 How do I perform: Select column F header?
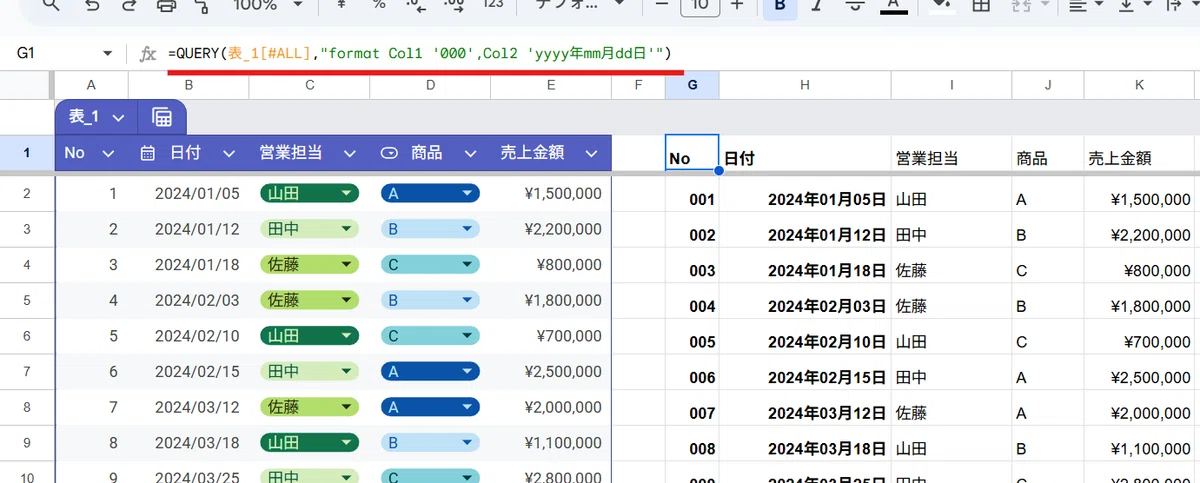[x=638, y=85]
